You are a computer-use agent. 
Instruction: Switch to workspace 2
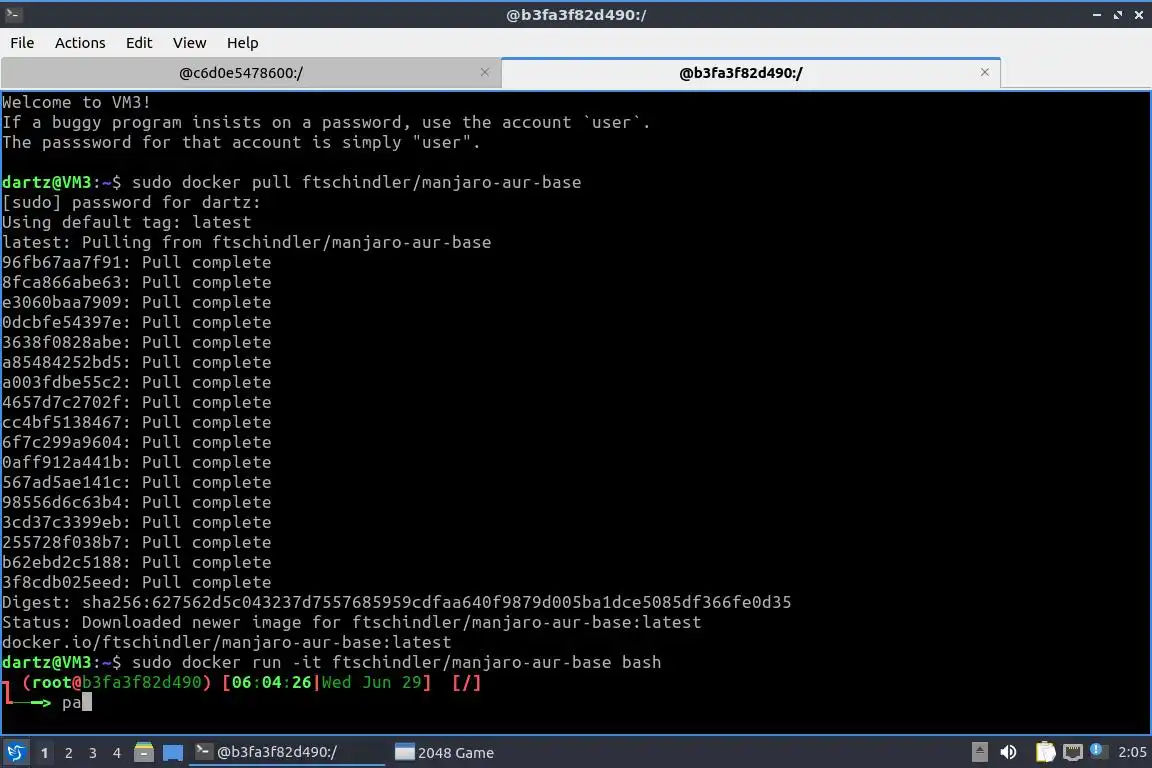(69, 753)
